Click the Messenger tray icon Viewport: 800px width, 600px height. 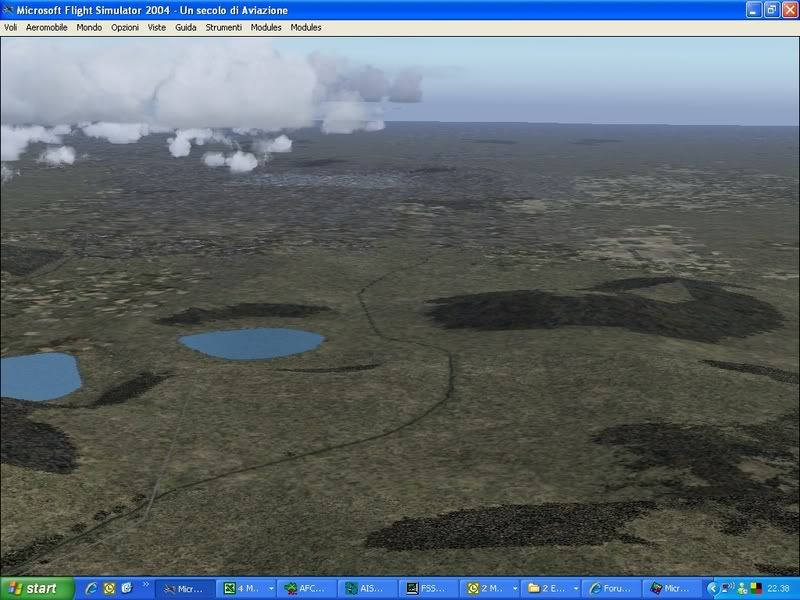coord(743,588)
